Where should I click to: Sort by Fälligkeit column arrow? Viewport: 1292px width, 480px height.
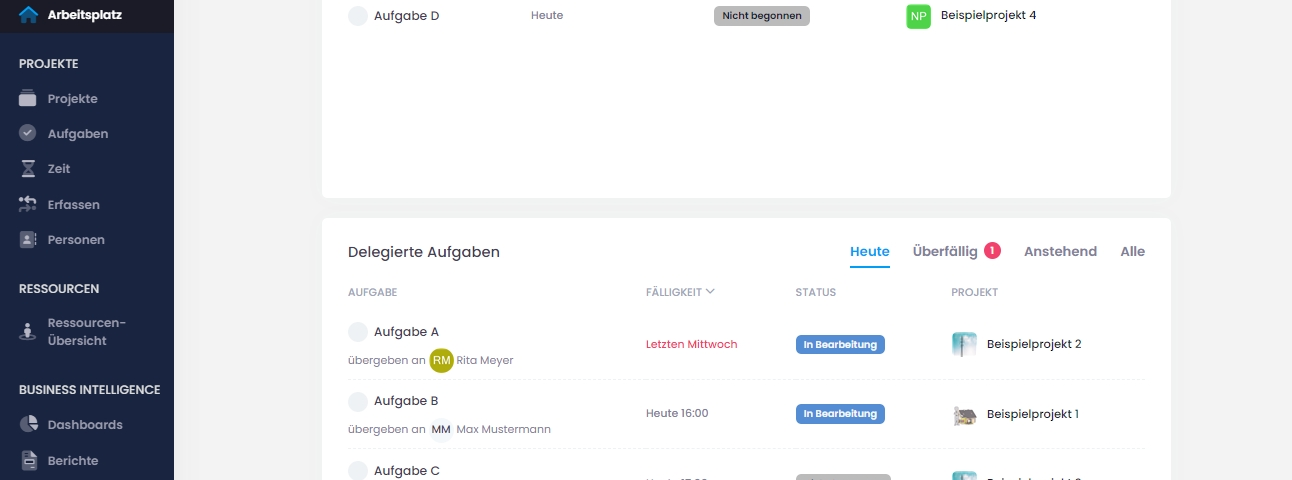[x=710, y=292]
